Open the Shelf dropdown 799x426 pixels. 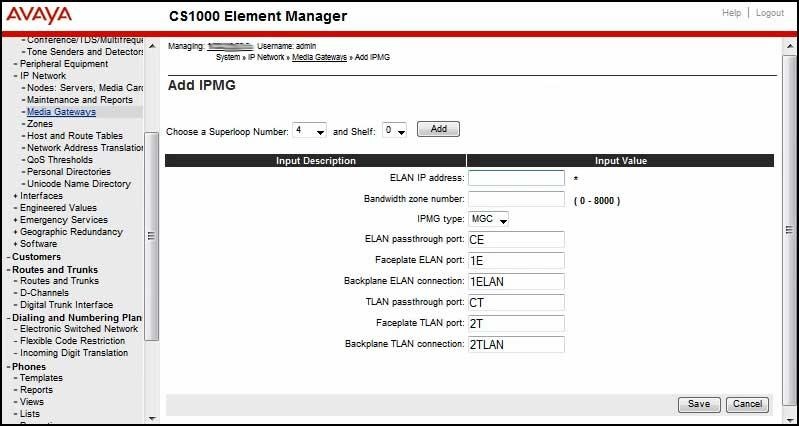(394, 131)
